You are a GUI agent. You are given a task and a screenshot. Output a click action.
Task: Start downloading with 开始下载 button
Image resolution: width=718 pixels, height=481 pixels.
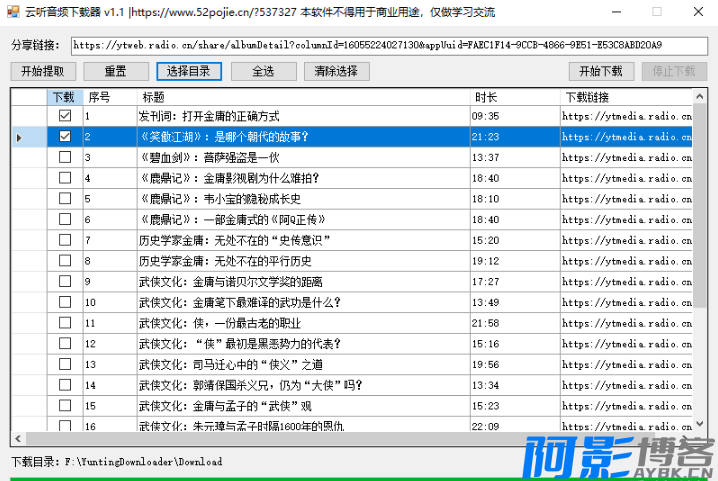pos(601,71)
